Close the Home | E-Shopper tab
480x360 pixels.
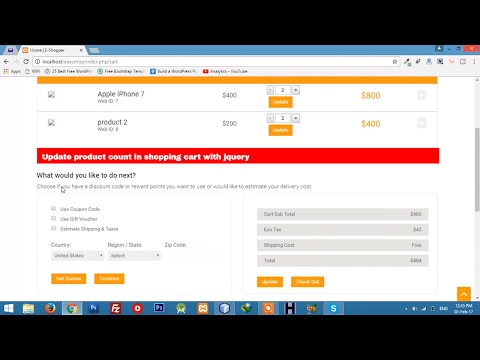(x=81, y=50)
